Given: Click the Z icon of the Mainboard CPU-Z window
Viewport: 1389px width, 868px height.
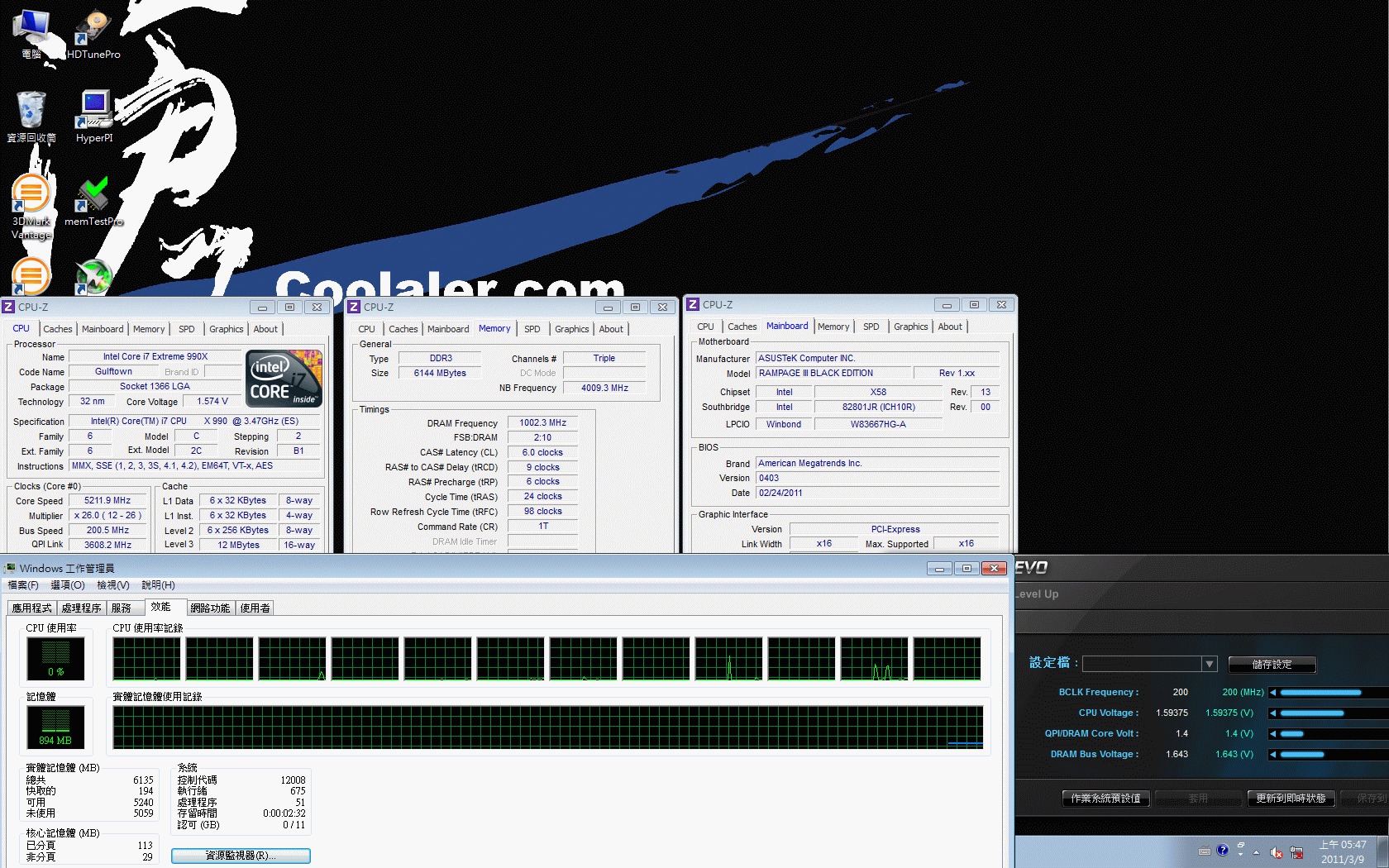Looking at the screenshot, I should point(693,304).
